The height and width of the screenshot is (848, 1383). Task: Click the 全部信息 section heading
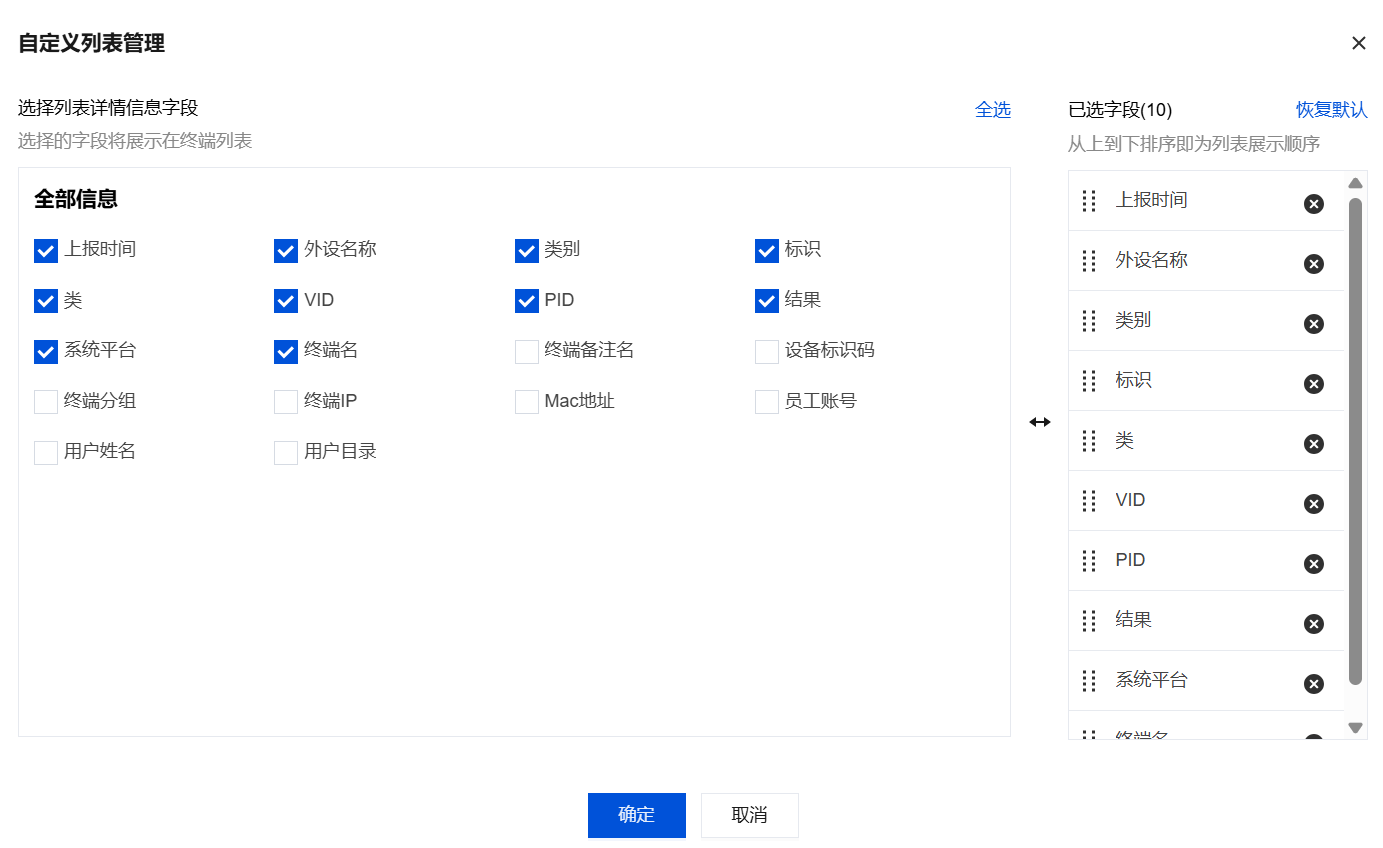[x=76, y=199]
